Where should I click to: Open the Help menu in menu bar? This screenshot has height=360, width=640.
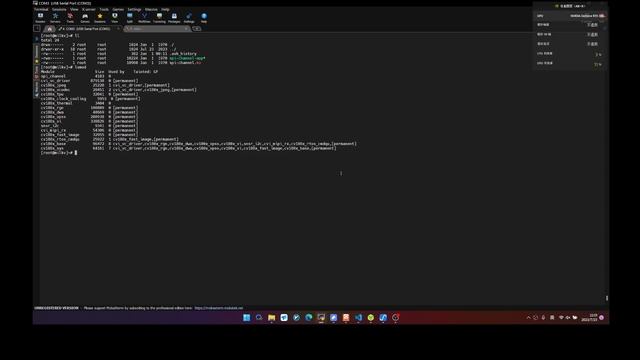click(165, 9)
